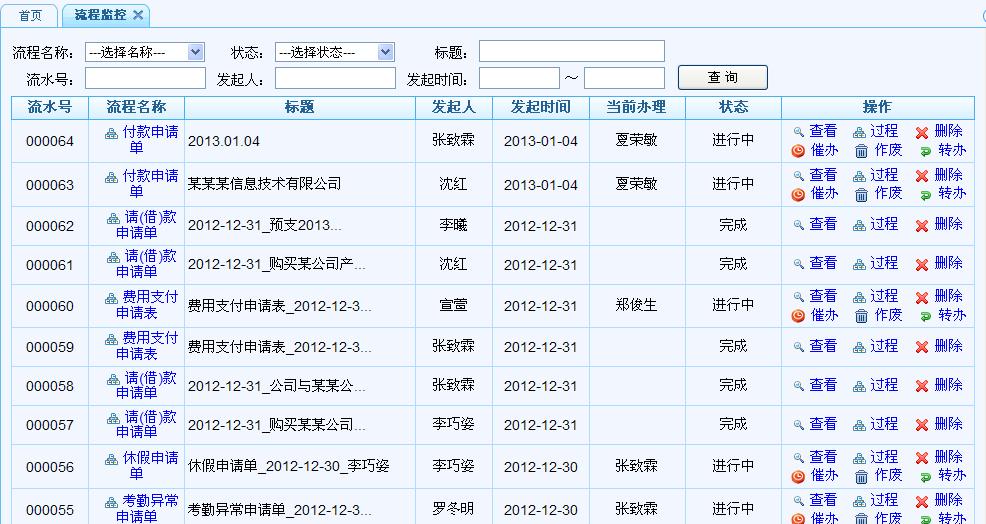Click 过程 icon for row 000057
Image resolution: width=986 pixels, height=524 pixels.
[859, 425]
